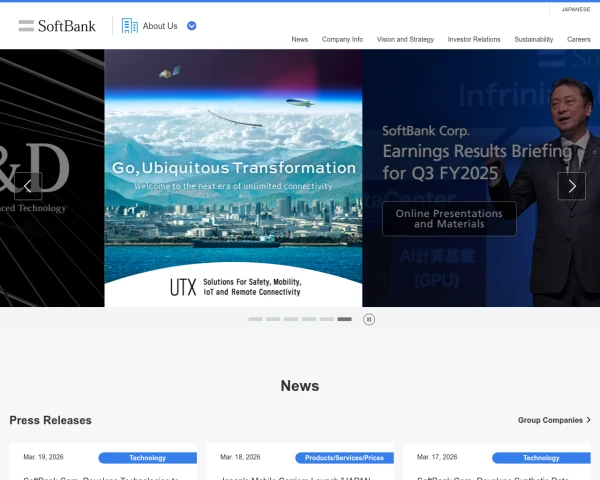The width and height of the screenshot is (600, 480).
Task: Select sixth active carousel indicator
Action: coord(344,319)
